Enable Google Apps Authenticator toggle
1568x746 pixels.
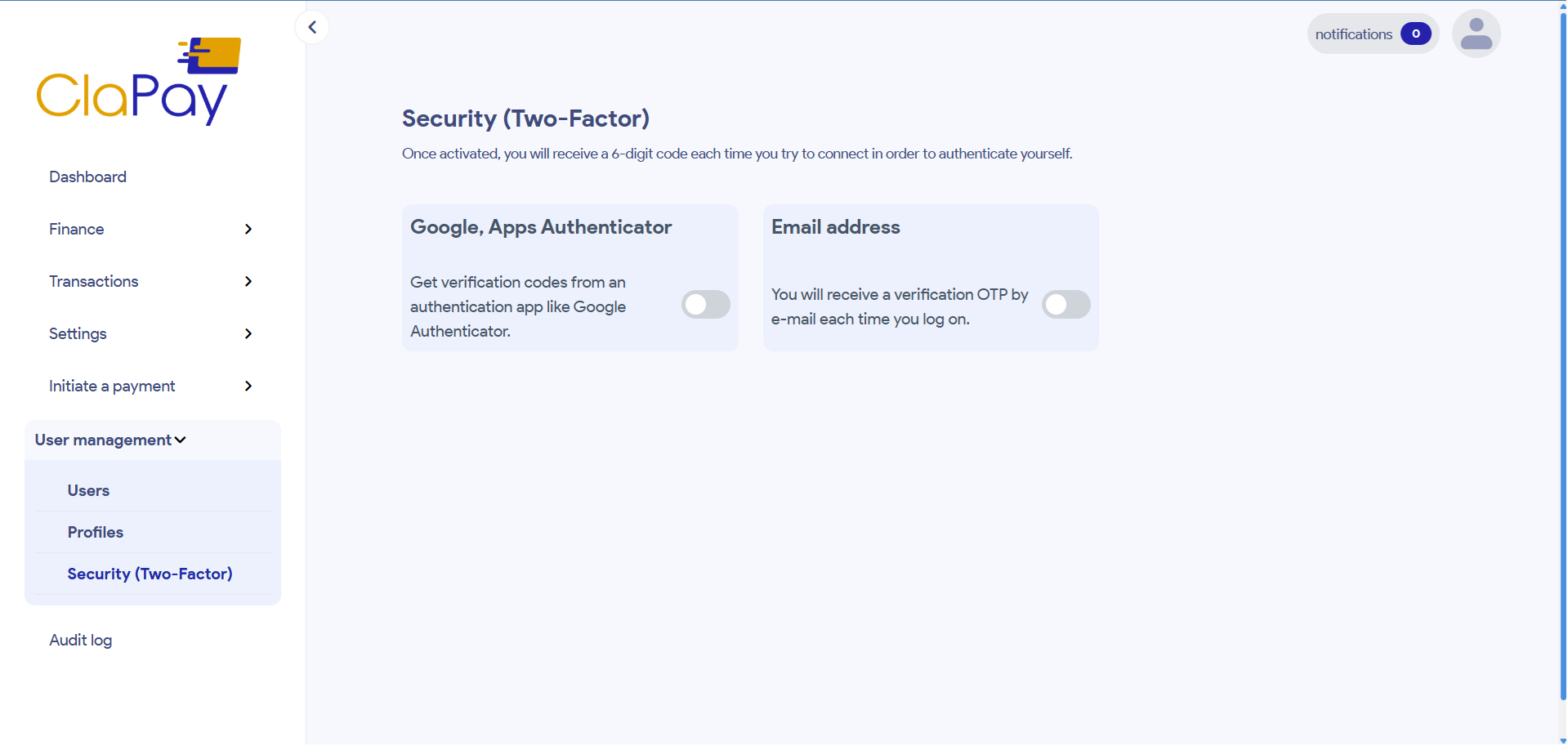[x=705, y=305]
